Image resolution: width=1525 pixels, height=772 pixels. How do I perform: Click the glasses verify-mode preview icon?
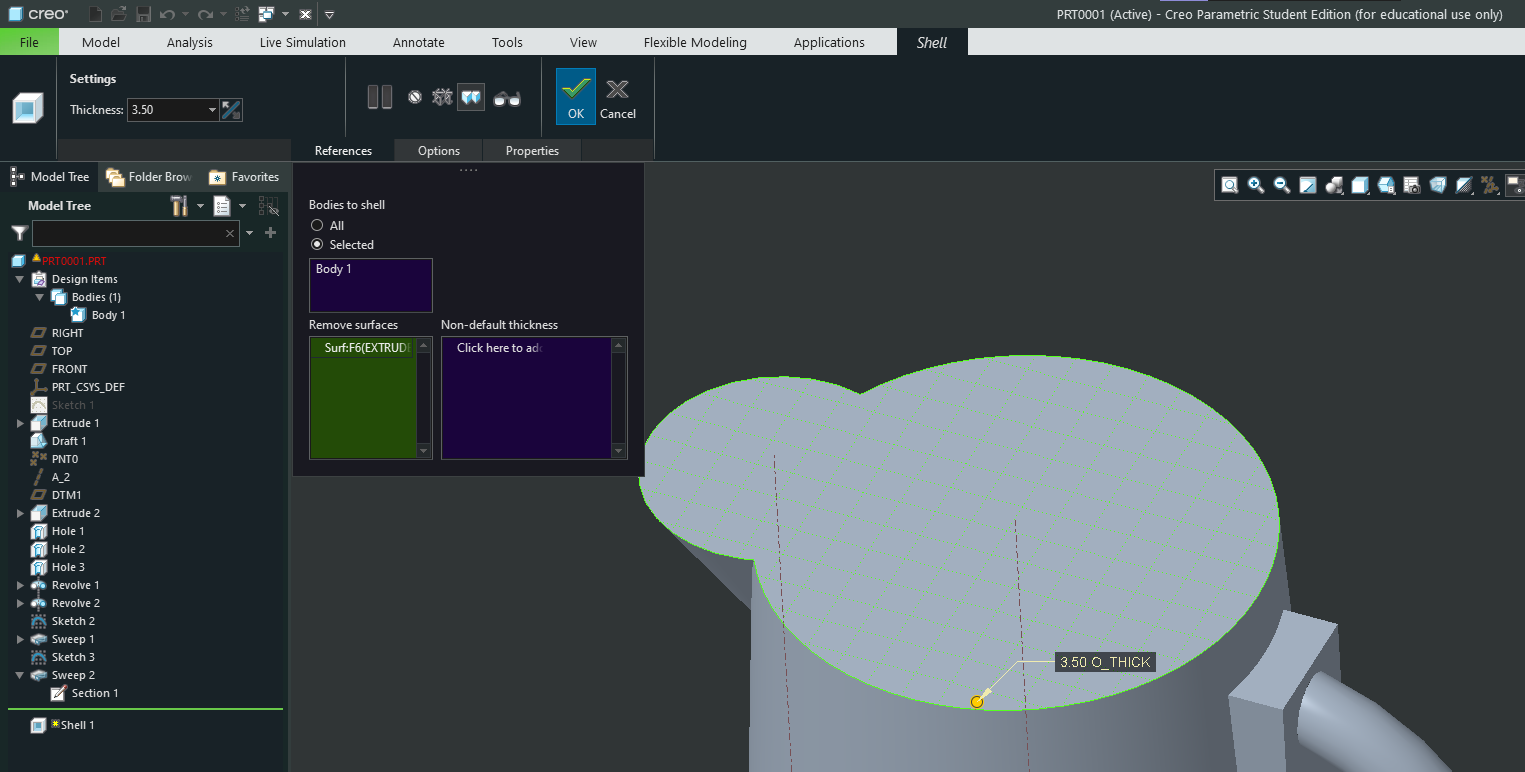click(507, 98)
